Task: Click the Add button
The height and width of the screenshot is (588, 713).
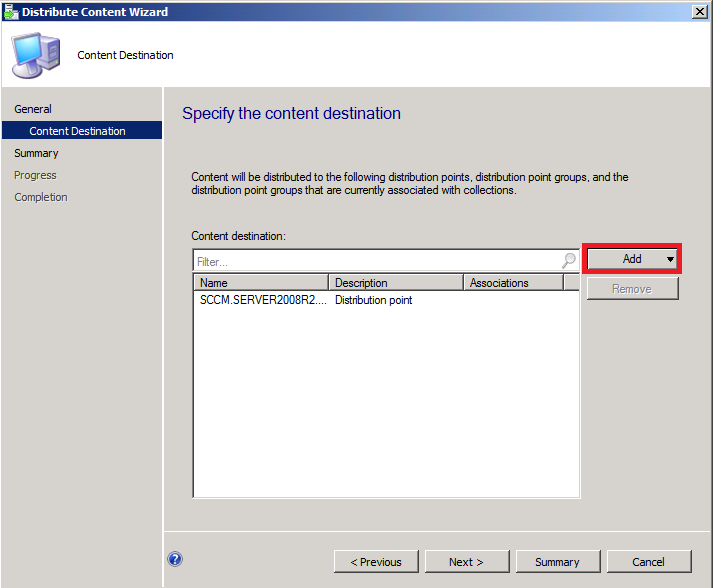Action: coord(632,259)
